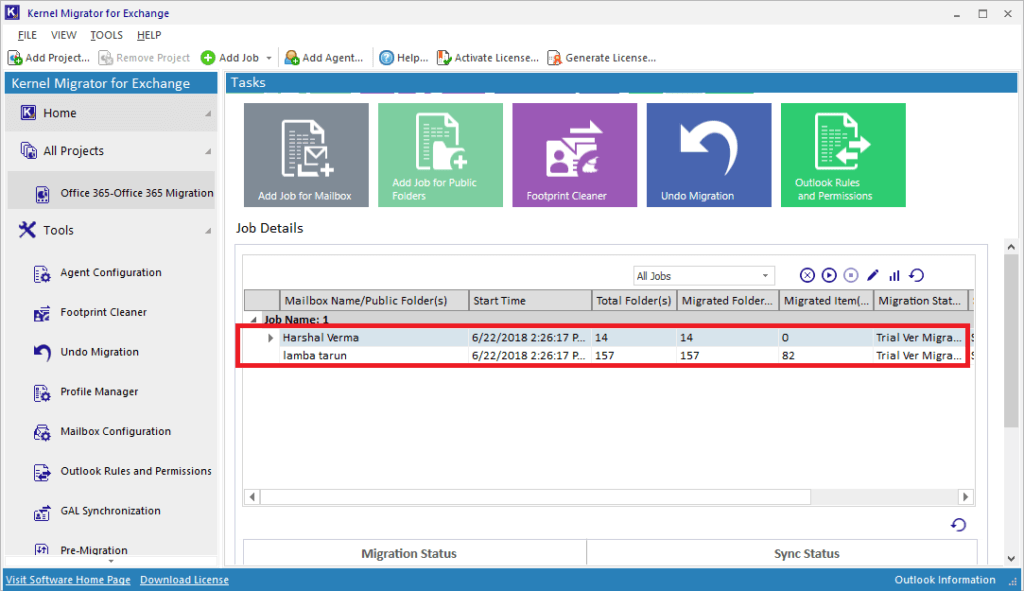
Task: Open Outlook Rules and Permissions tile
Action: click(x=842, y=154)
